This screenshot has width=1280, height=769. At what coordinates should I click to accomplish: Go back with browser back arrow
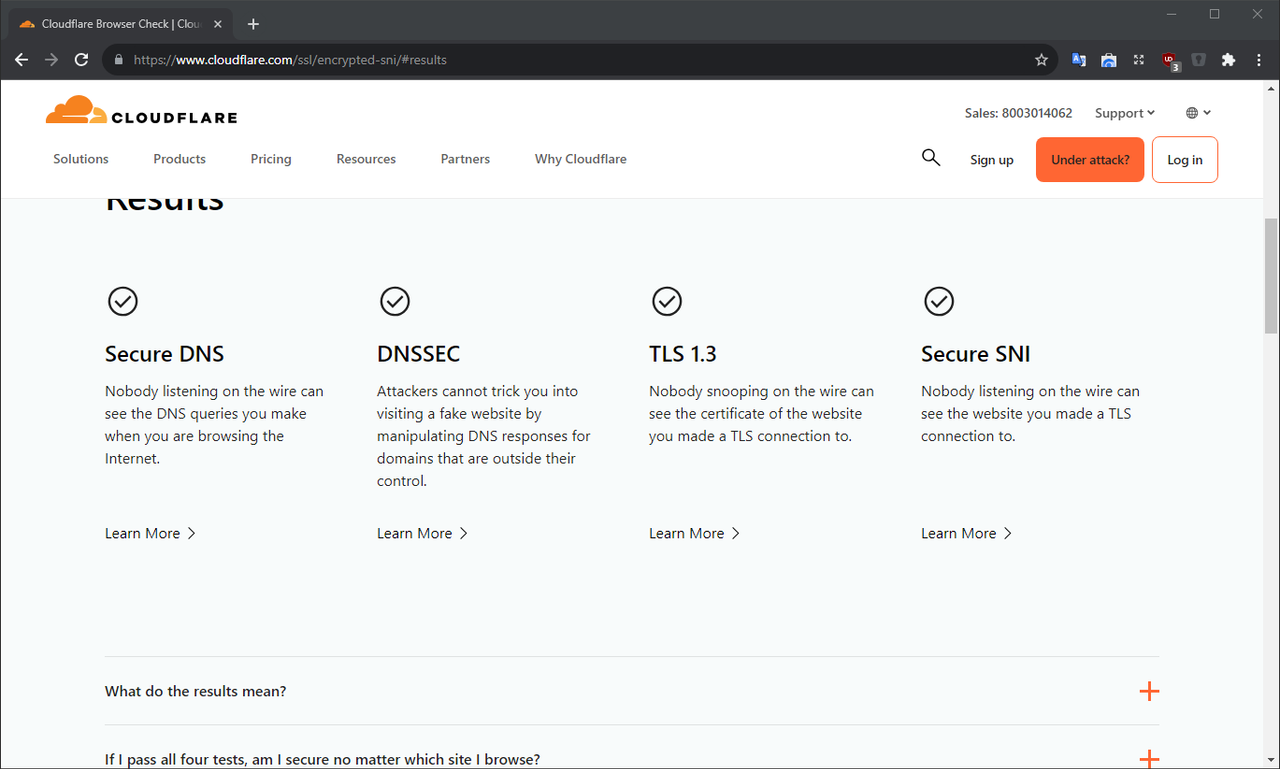click(x=22, y=60)
